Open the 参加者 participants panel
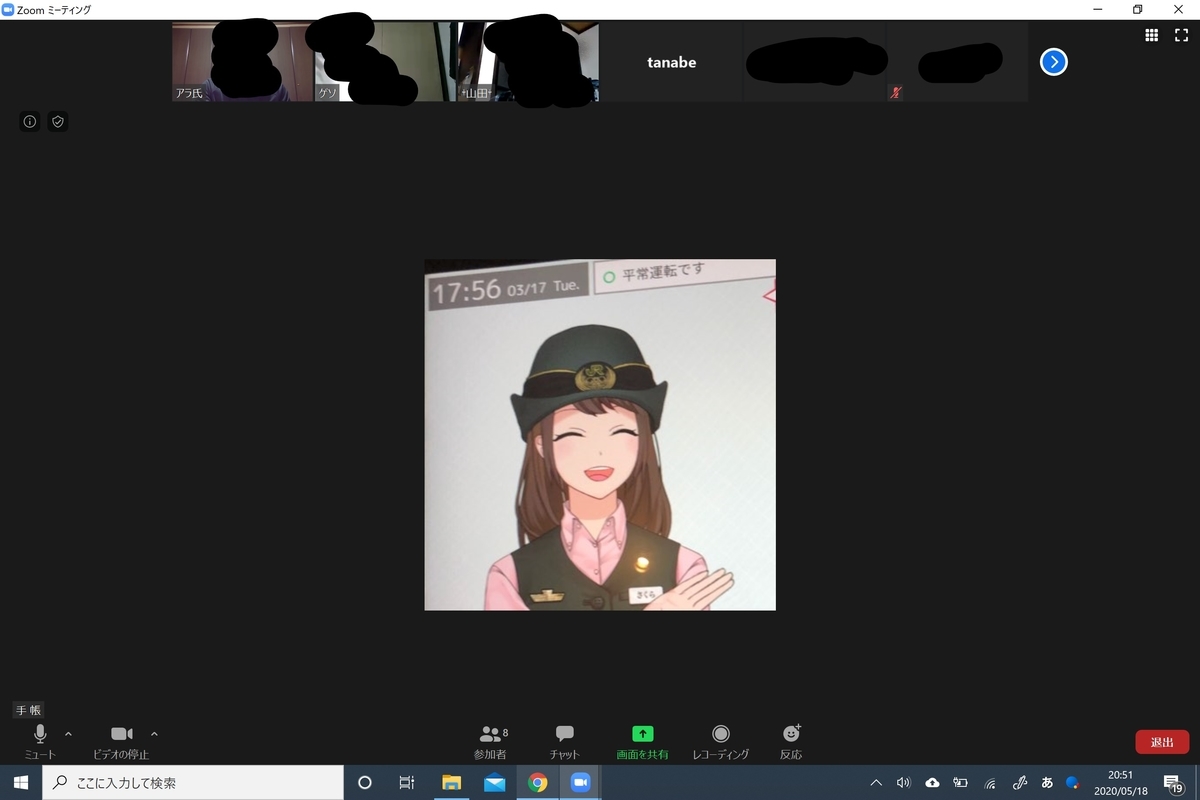Screen dimensions: 1200x800 point(491,741)
